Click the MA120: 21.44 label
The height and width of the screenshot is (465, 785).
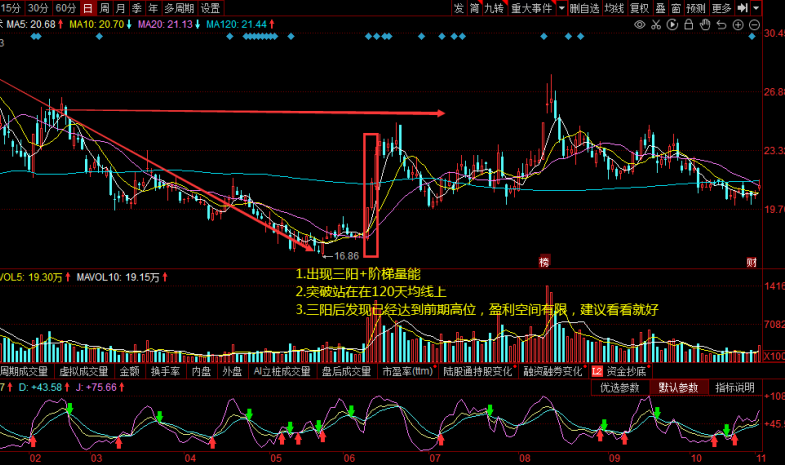click(x=236, y=24)
